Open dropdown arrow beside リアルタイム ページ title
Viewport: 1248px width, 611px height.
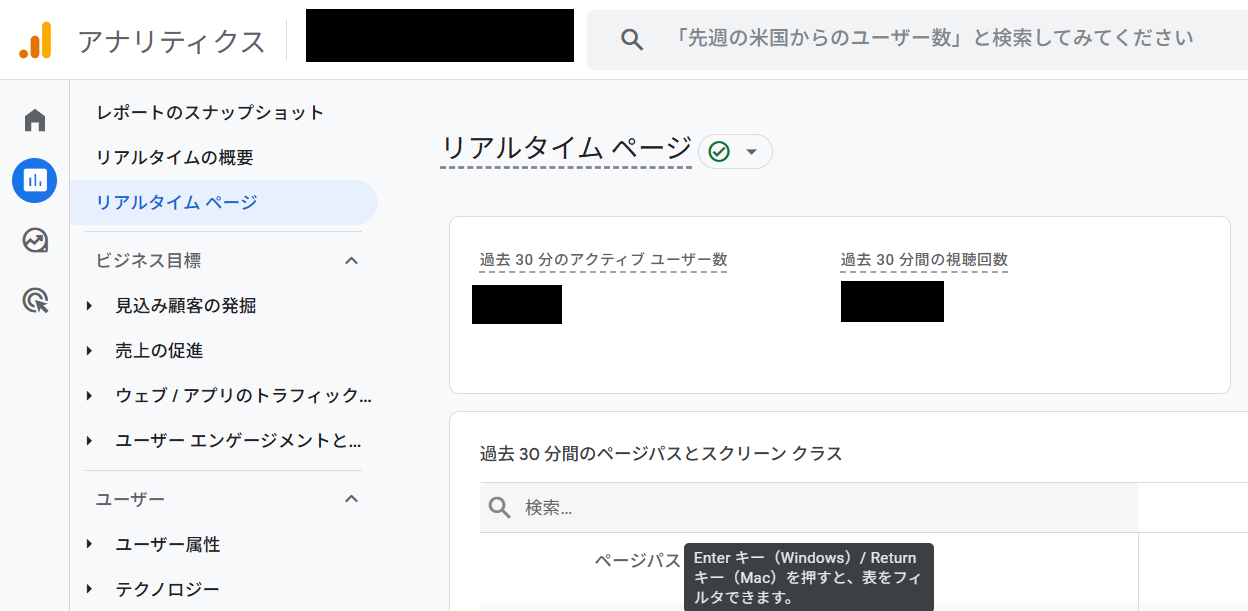pyautogui.click(x=752, y=152)
